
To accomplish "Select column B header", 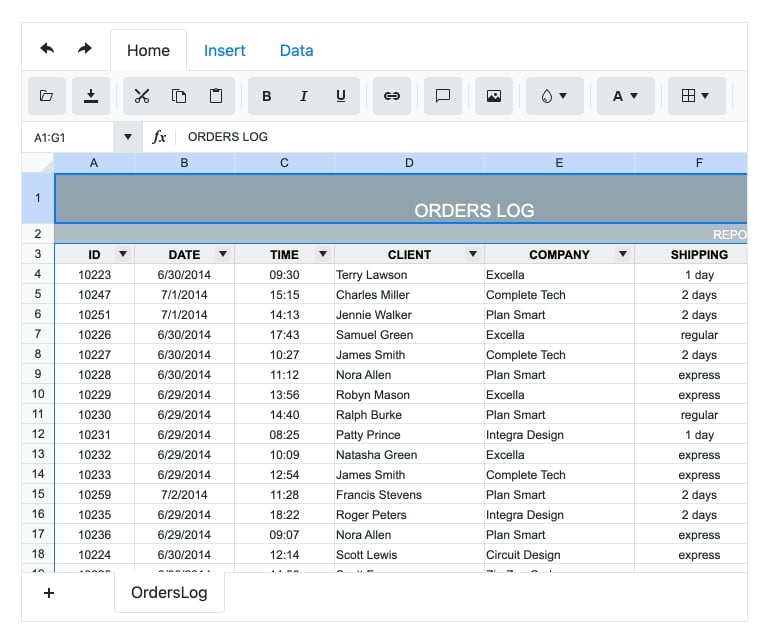I will coord(184,163).
